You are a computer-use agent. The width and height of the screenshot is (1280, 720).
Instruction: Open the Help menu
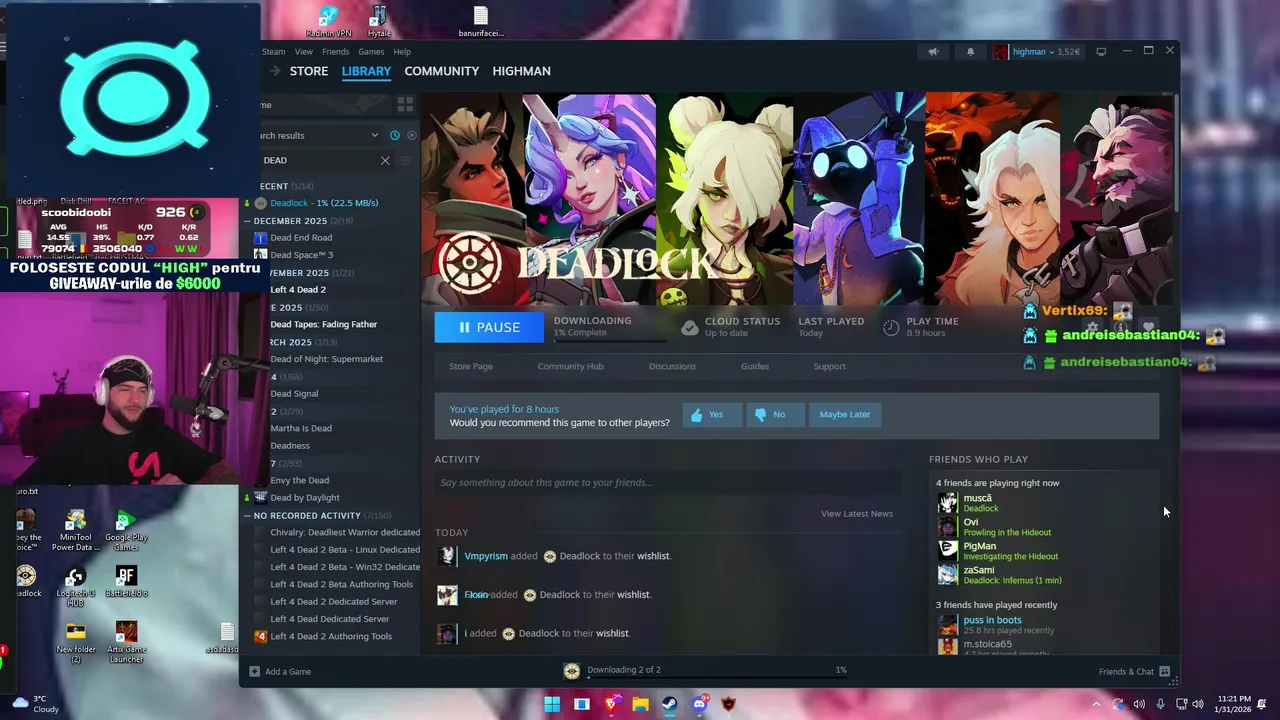pyautogui.click(x=402, y=52)
